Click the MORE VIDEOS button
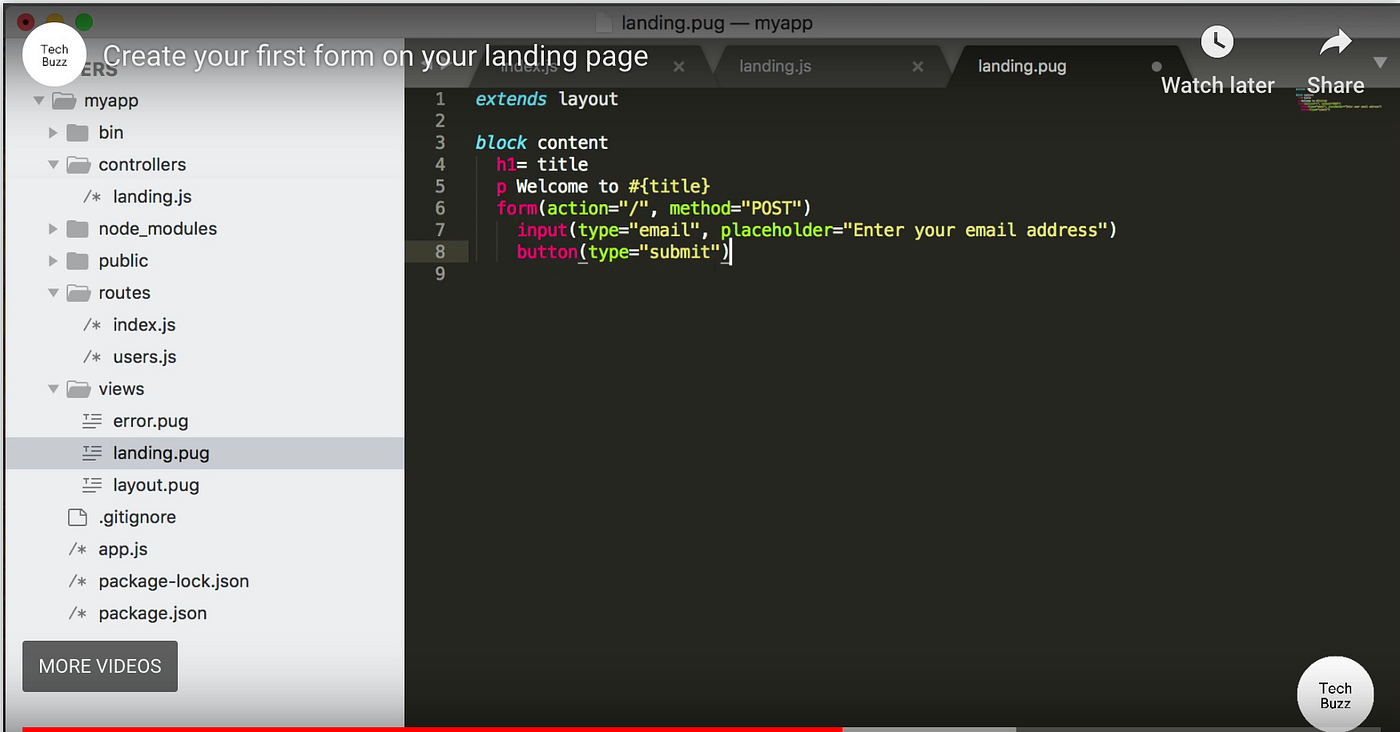The width and height of the screenshot is (1400, 732). pos(99,666)
